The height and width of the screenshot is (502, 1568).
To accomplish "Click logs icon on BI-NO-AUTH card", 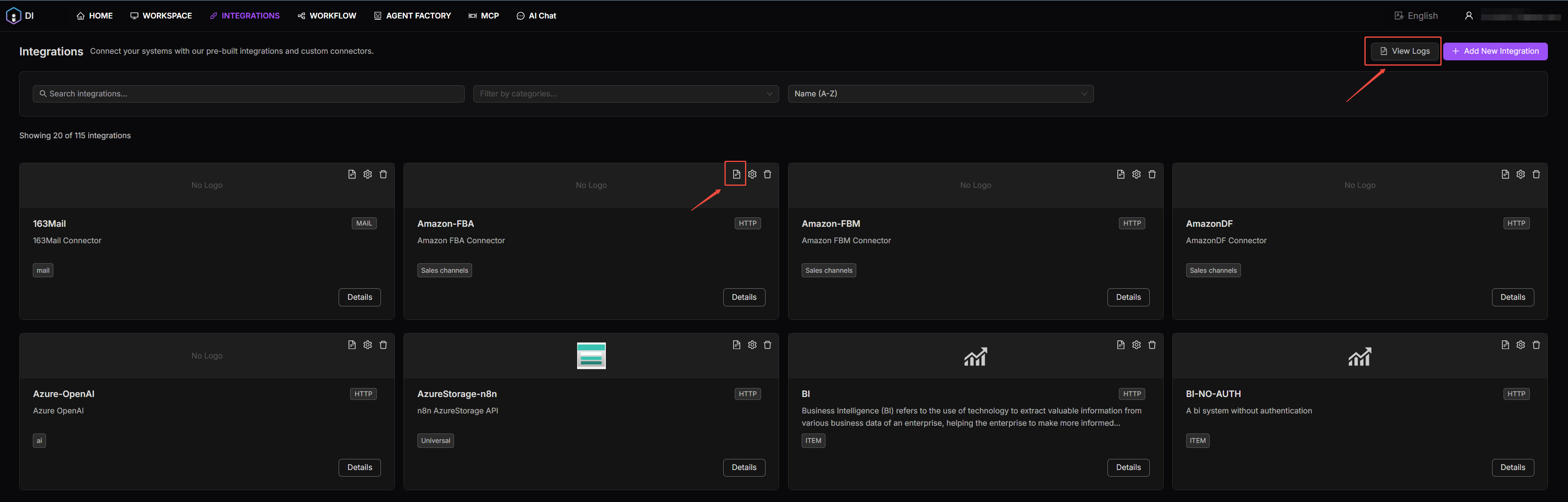I will (1505, 345).
